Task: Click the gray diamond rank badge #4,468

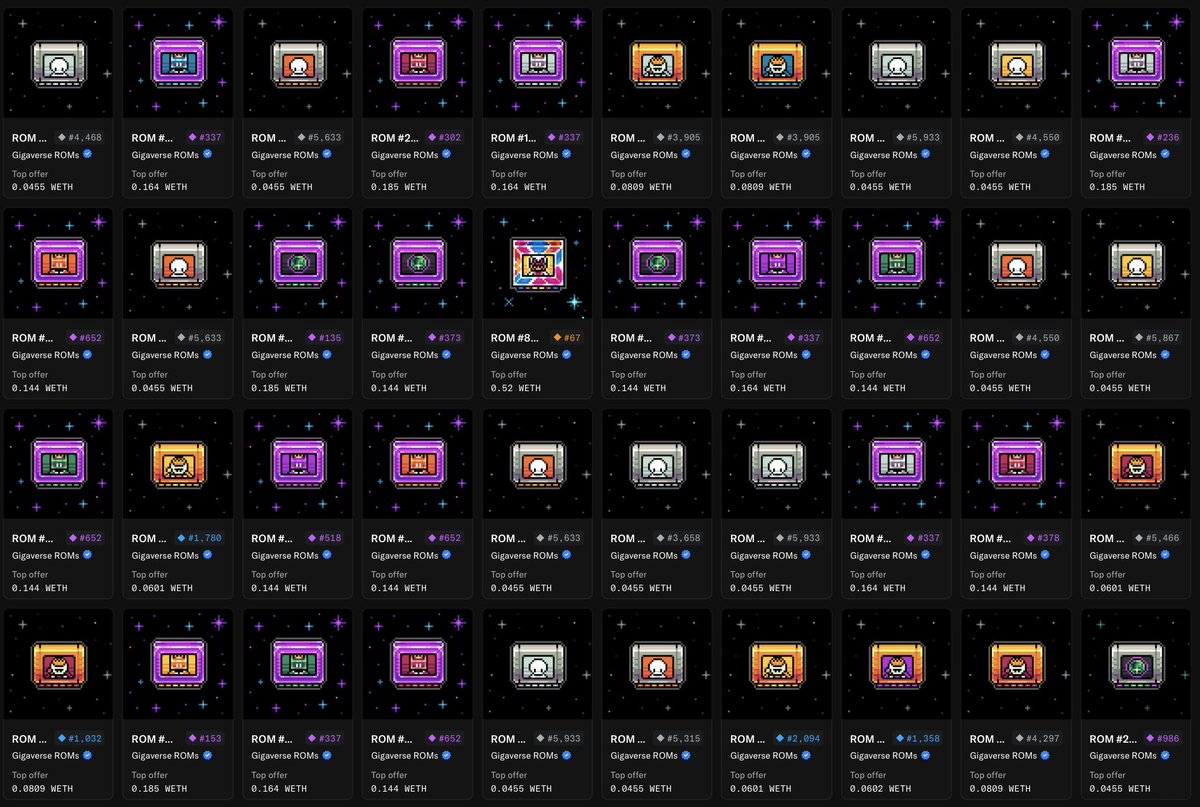Action: tap(78, 138)
